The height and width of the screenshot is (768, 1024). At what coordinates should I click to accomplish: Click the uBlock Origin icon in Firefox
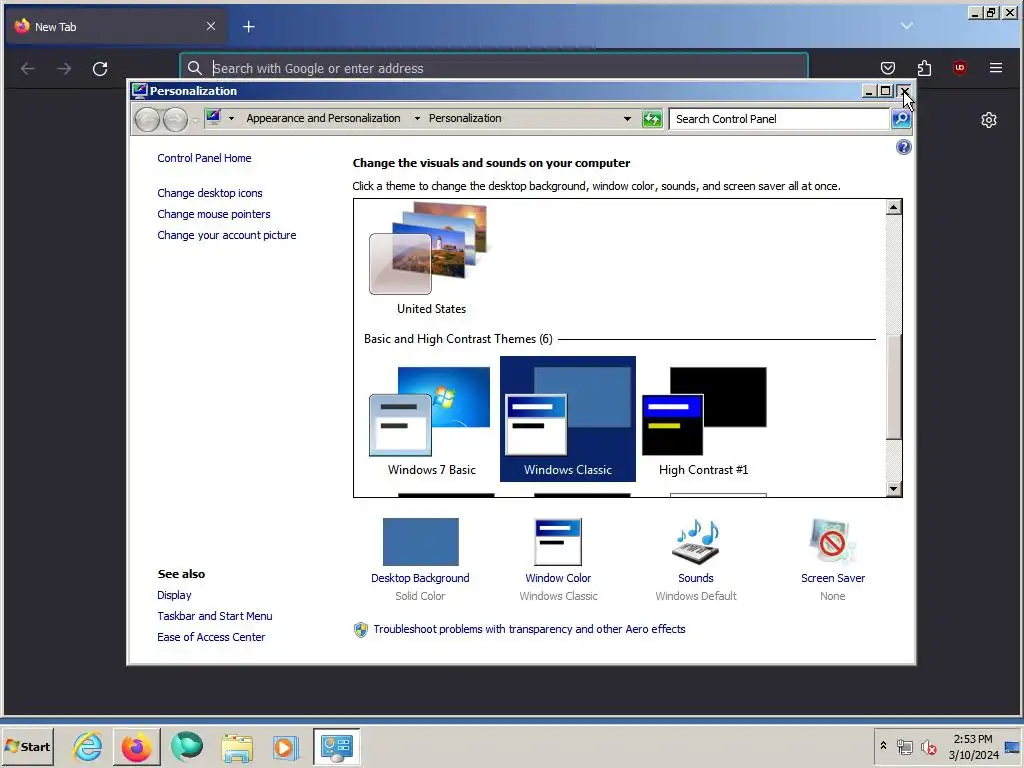(x=959, y=68)
